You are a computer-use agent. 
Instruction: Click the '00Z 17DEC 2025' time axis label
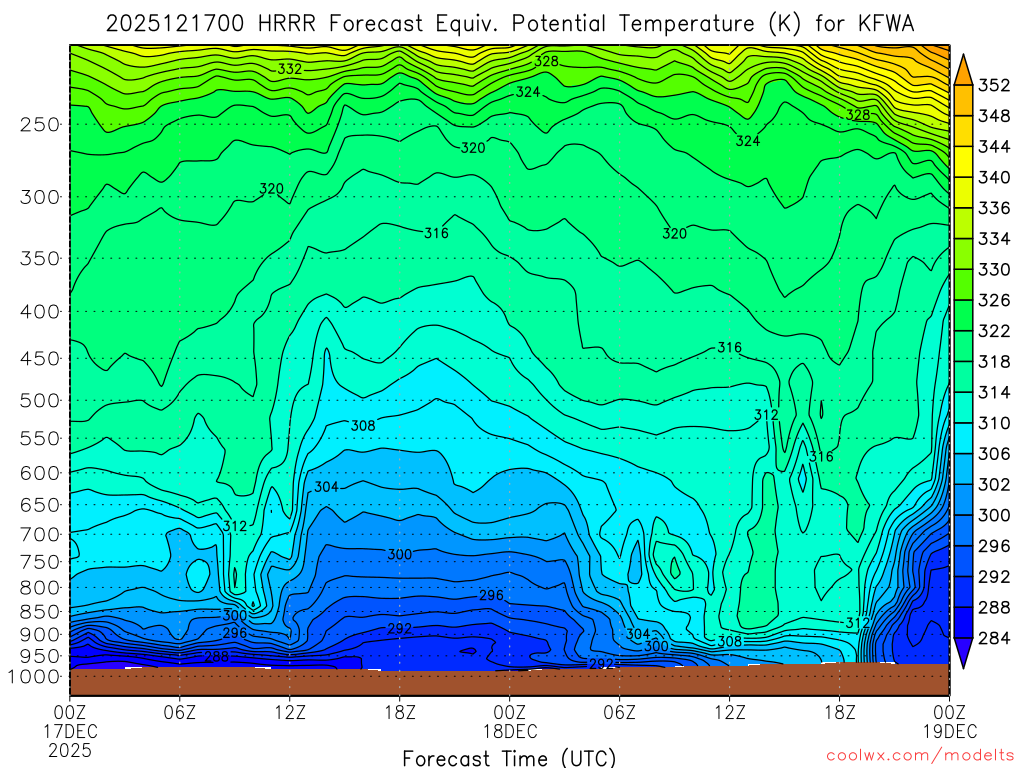coord(70,731)
